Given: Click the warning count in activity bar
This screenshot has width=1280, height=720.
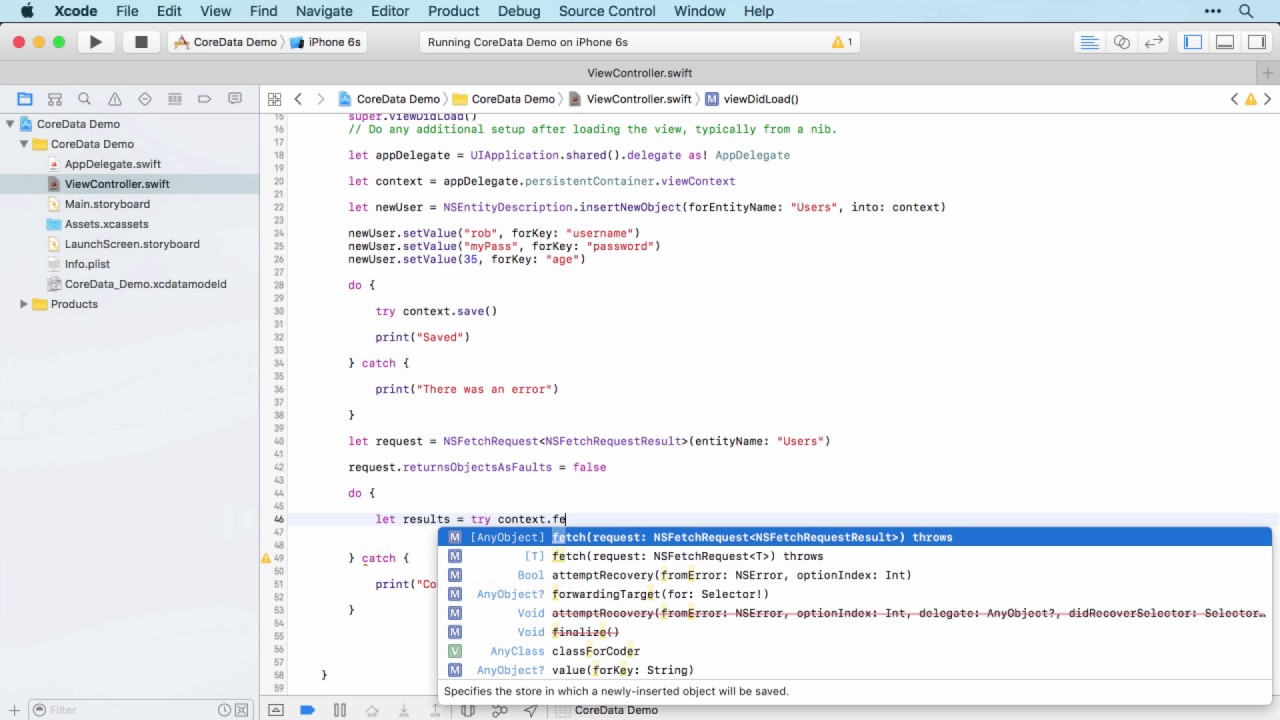Looking at the screenshot, I should pyautogui.click(x=842, y=42).
